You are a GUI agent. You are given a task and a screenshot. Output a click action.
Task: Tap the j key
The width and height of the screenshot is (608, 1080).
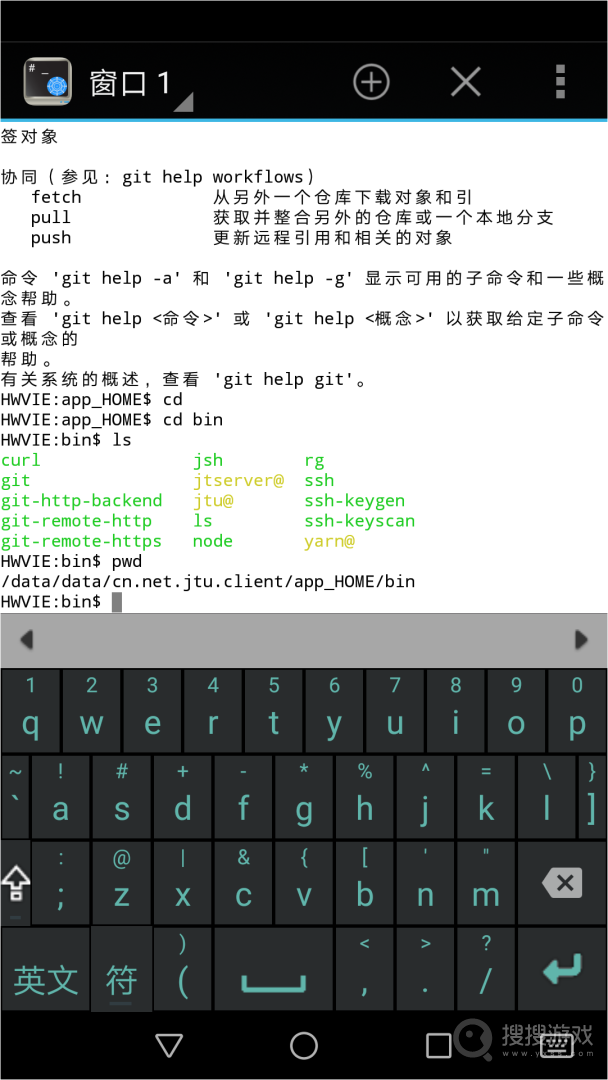tap(426, 796)
